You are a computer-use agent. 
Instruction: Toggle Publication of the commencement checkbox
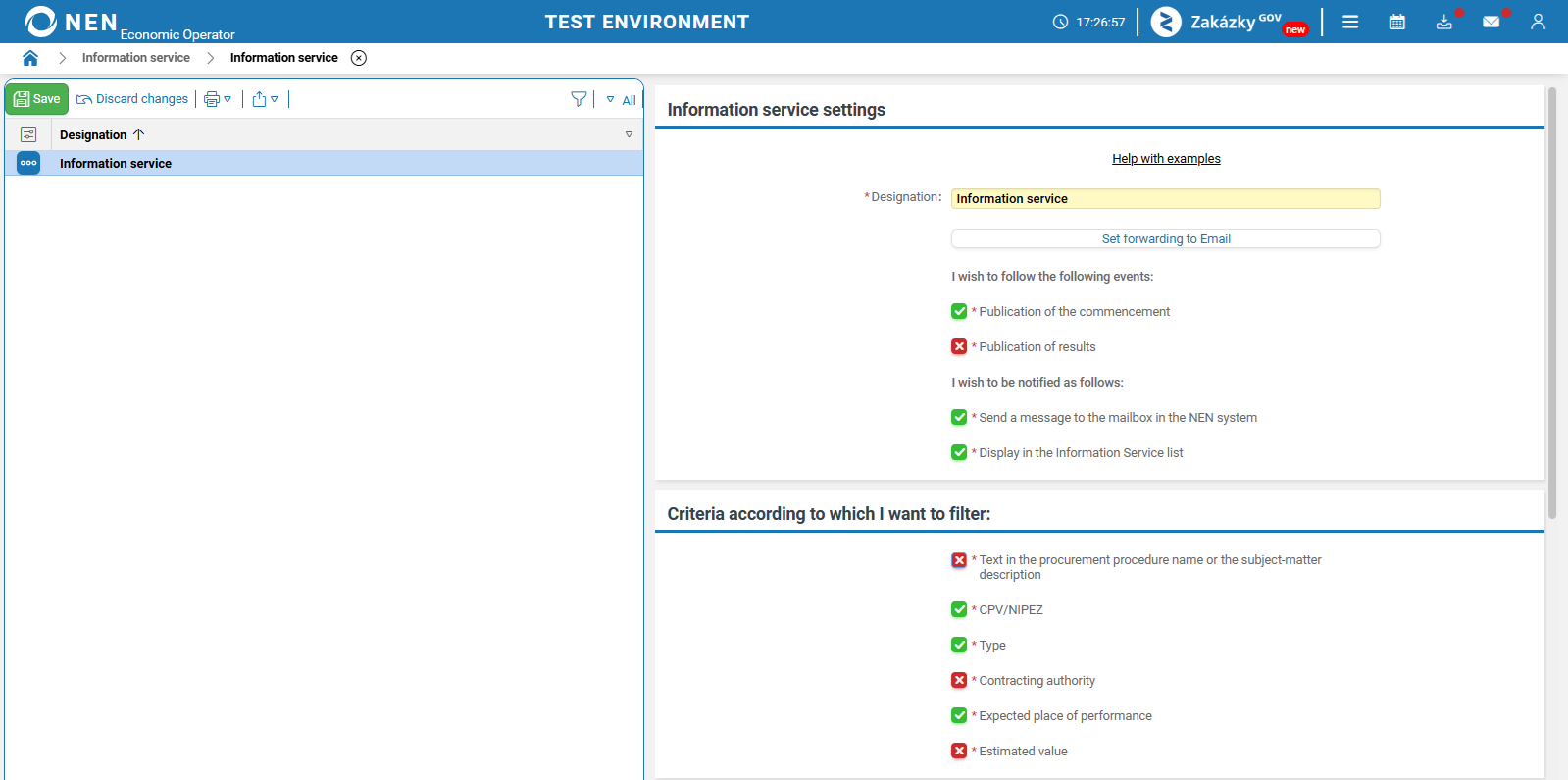pyautogui.click(x=959, y=312)
